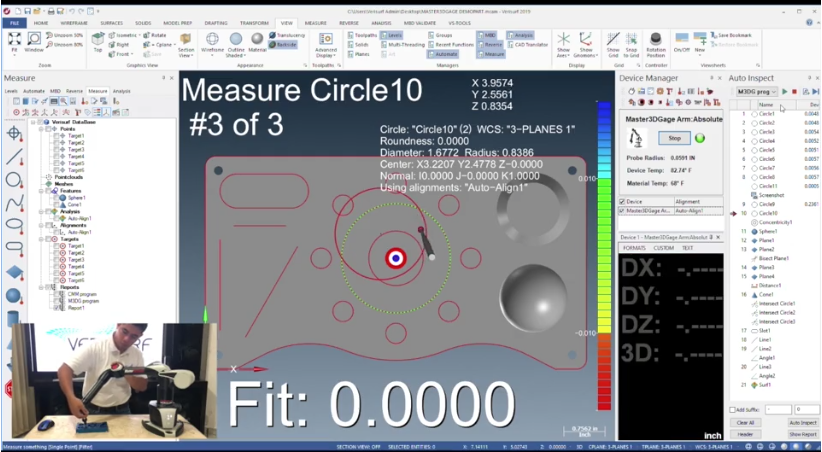Select the plane measure tool in sidebar
Viewport: 822px width, 452px height.
(14, 272)
